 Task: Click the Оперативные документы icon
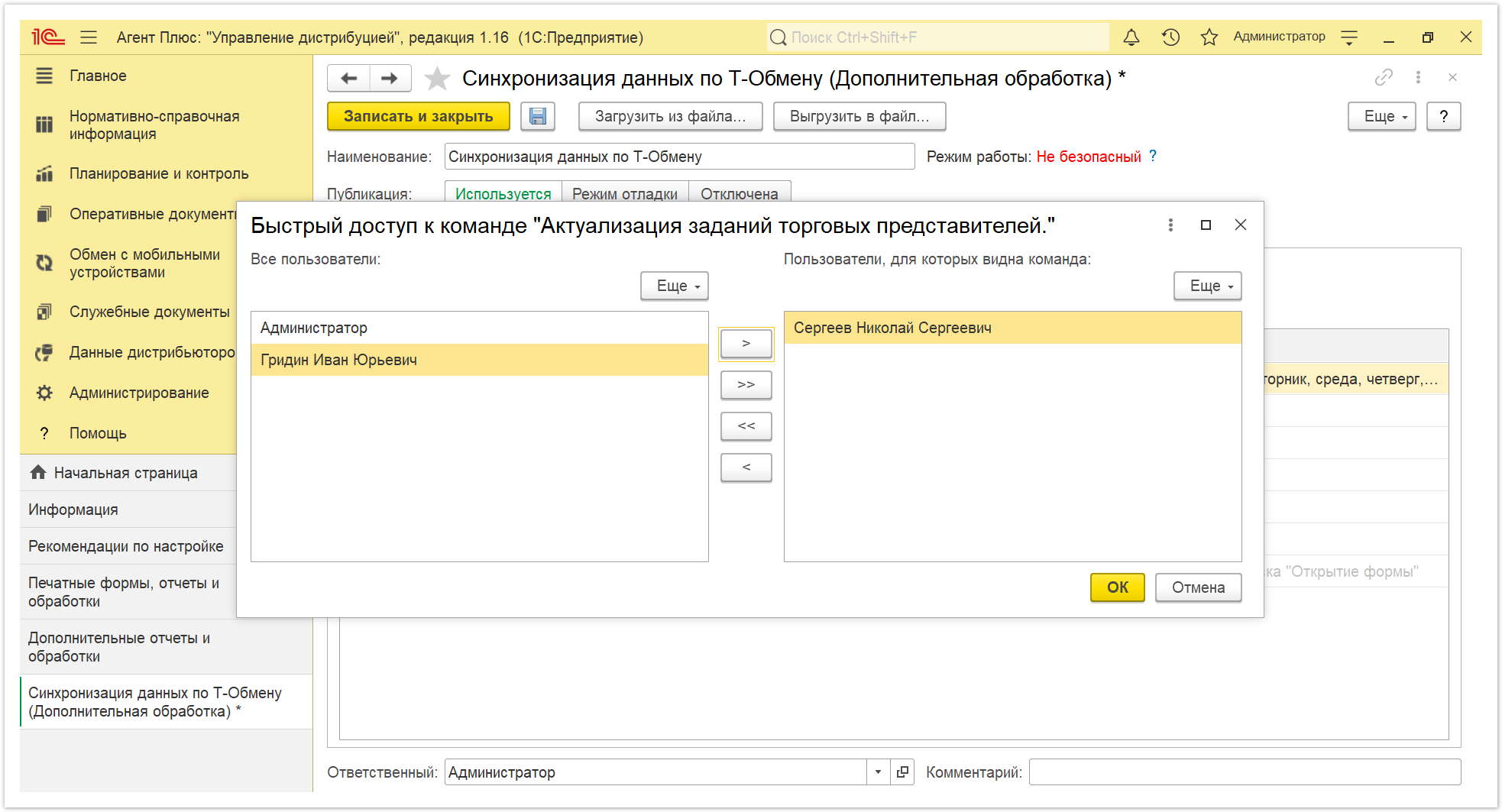(44, 214)
